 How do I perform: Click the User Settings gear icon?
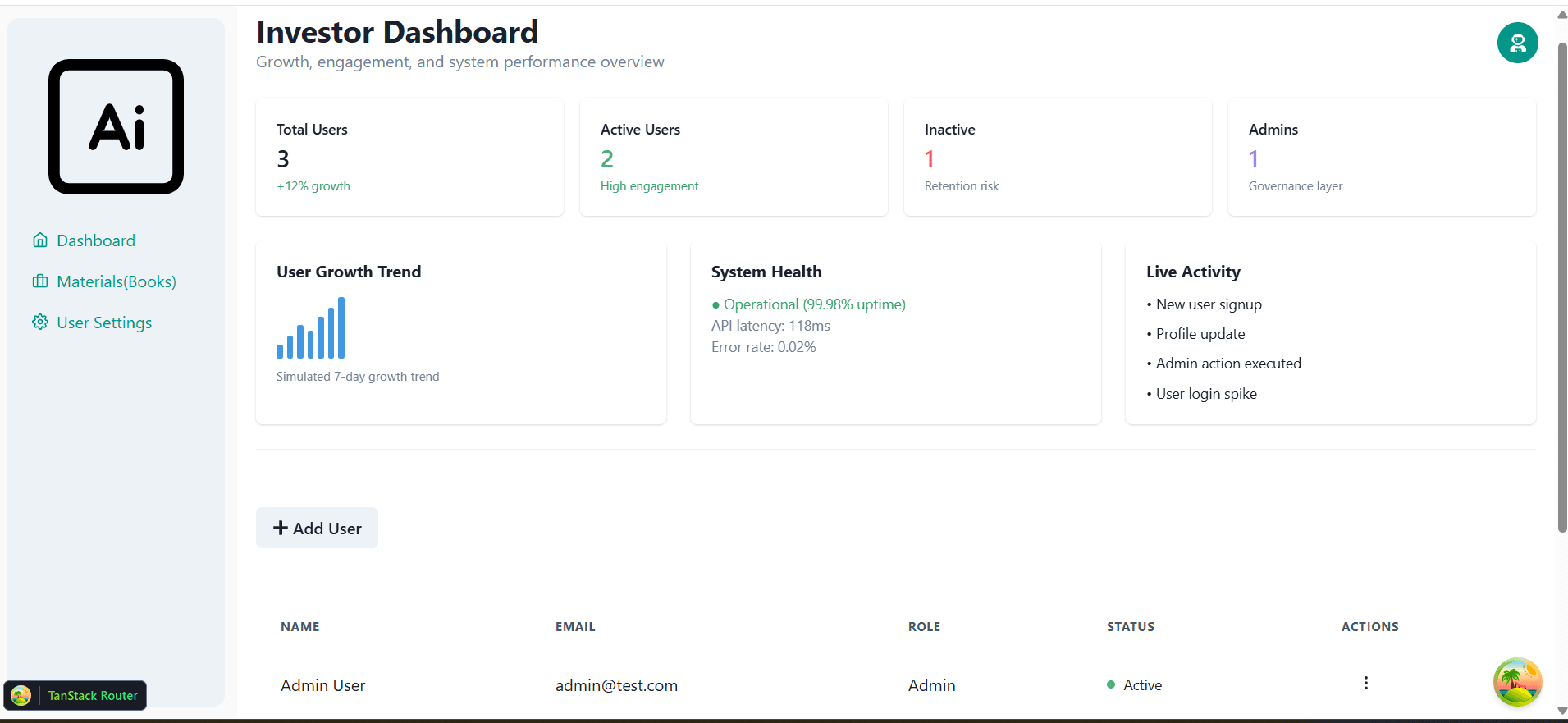coord(40,323)
